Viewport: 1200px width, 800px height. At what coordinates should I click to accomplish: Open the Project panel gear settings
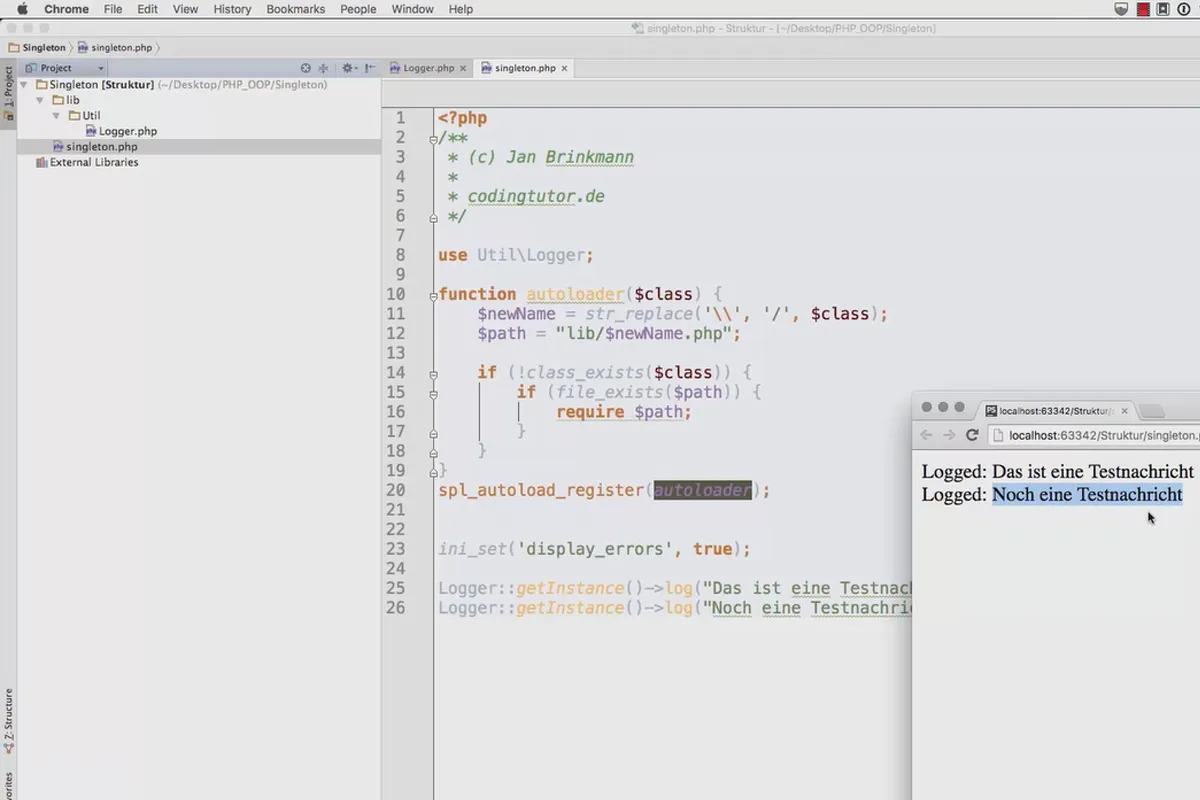coord(348,68)
